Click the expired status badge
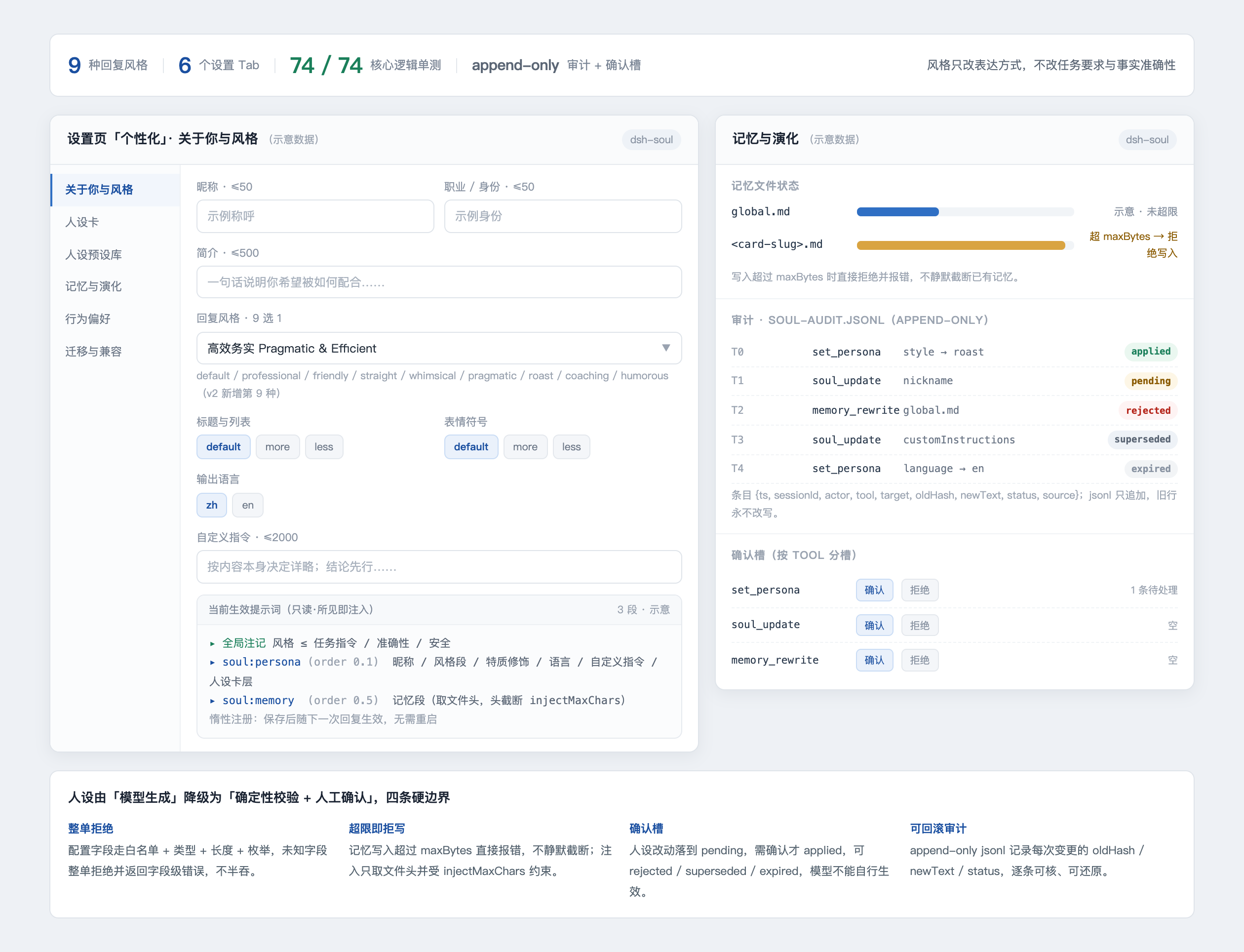 (1151, 469)
